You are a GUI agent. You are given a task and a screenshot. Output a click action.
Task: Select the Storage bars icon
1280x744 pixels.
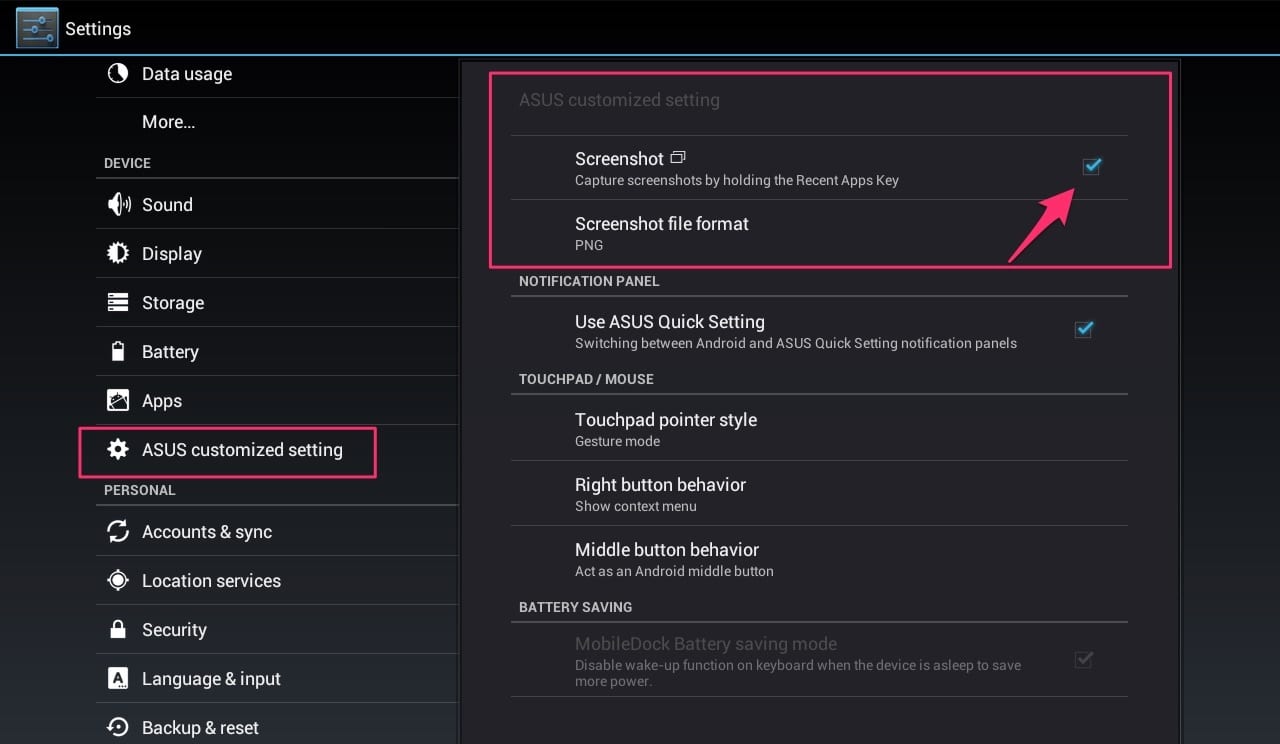(118, 302)
